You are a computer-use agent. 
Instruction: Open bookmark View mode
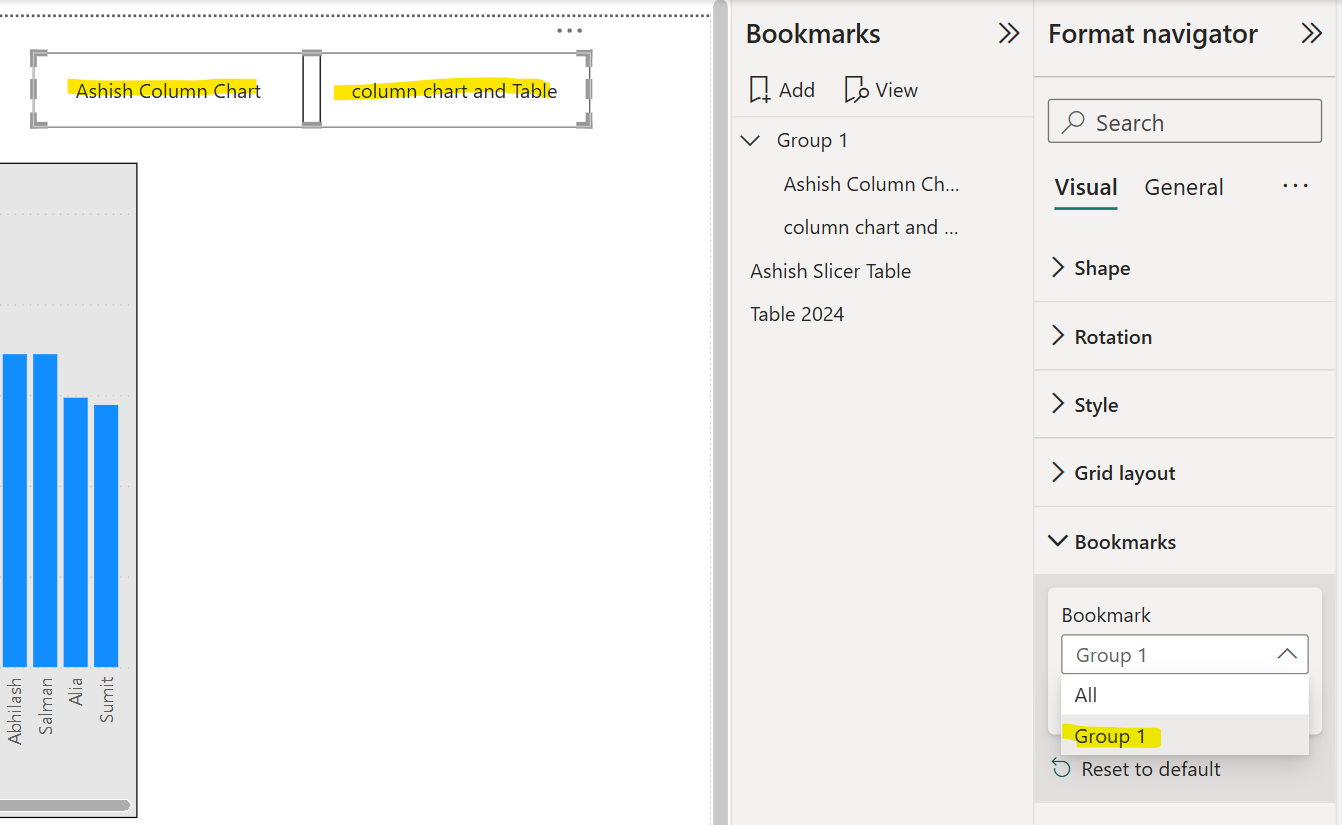tap(881, 89)
